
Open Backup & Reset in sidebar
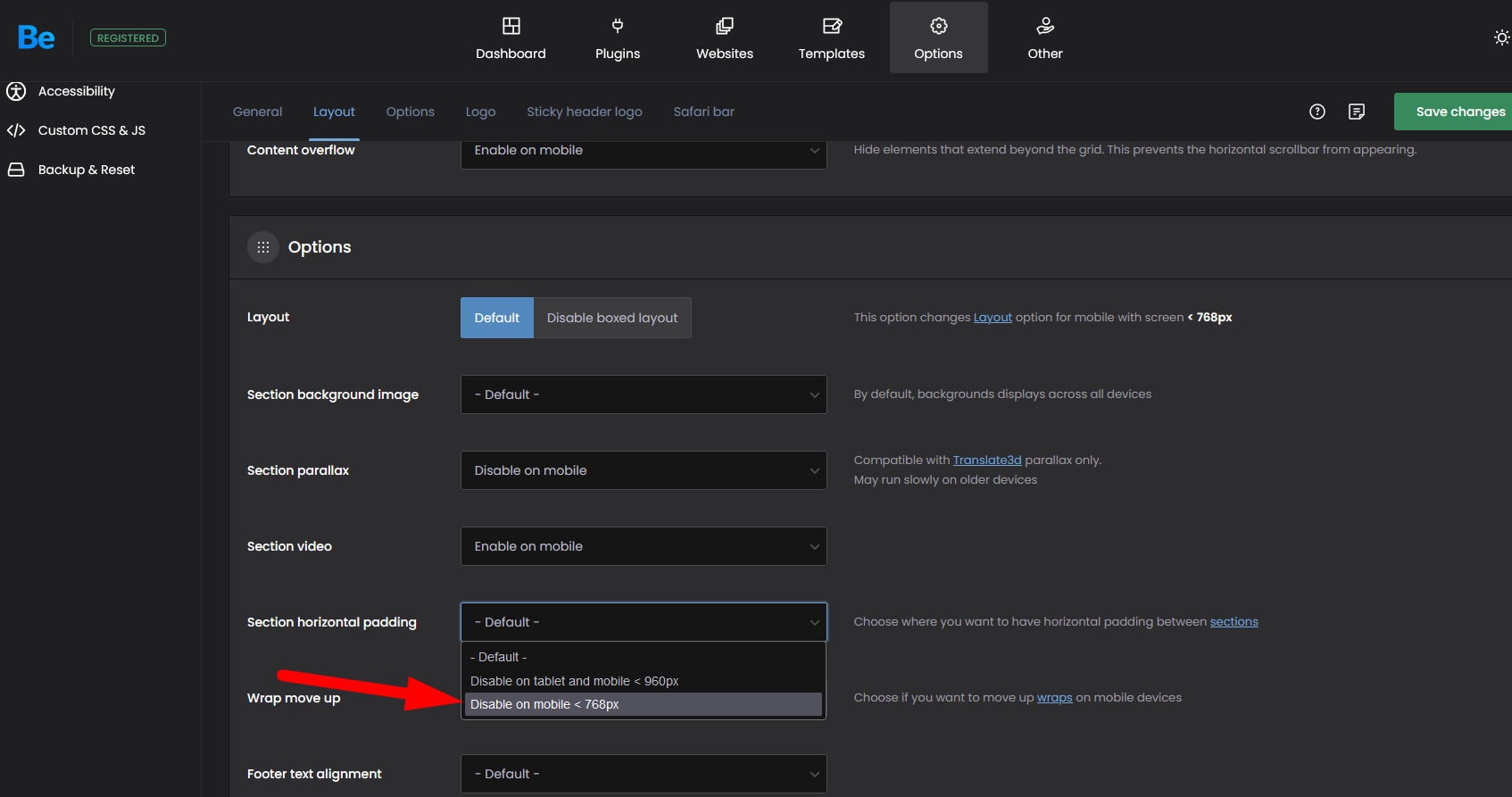(x=71, y=170)
